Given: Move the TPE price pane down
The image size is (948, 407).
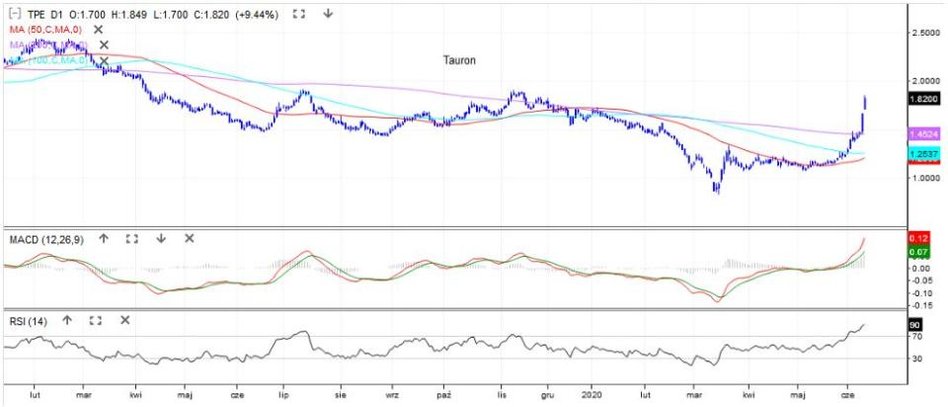Looking at the screenshot, I should click(x=328, y=14).
